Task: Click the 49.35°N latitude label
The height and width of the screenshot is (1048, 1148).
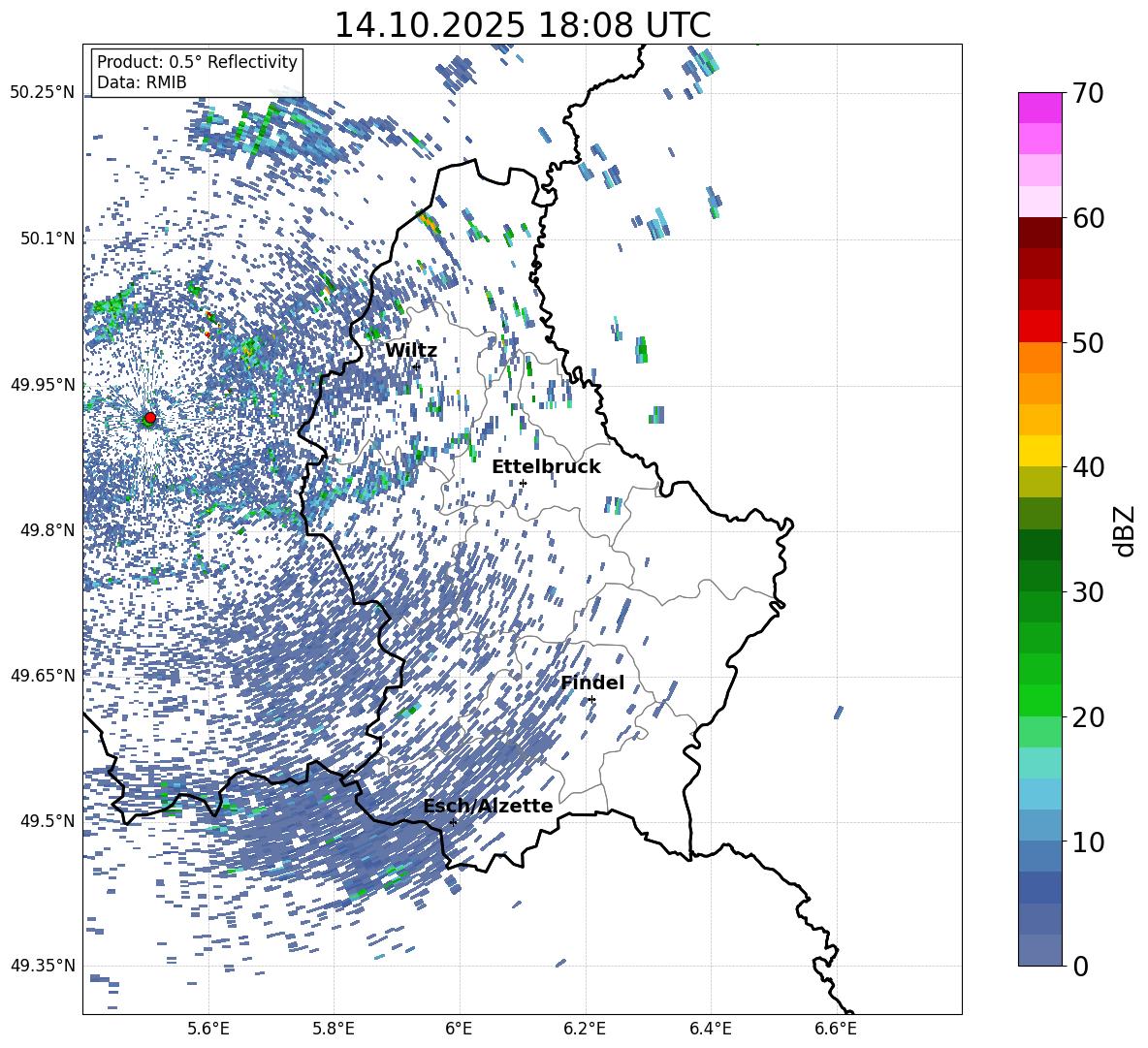Action: point(43,966)
